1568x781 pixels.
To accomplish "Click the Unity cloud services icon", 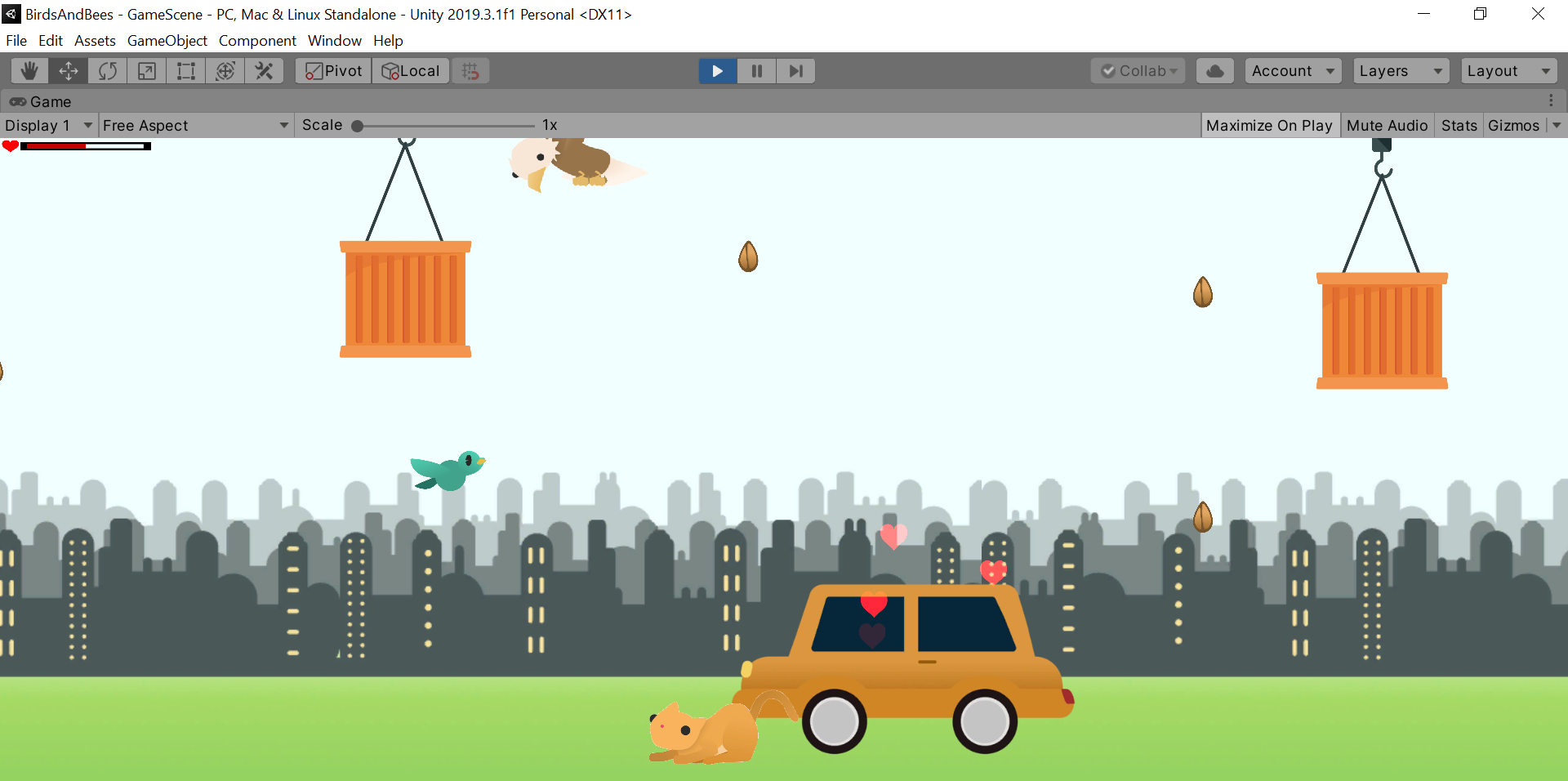I will (x=1214, y=71).
